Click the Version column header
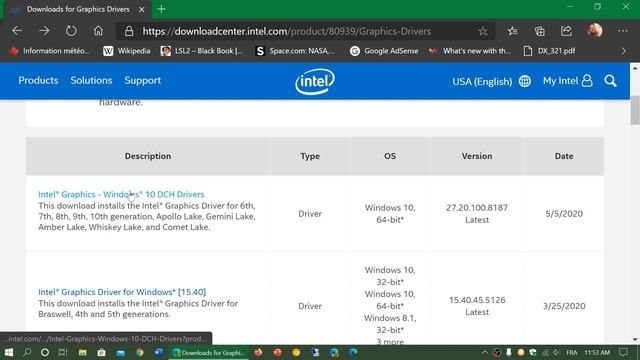 [477, 156]
